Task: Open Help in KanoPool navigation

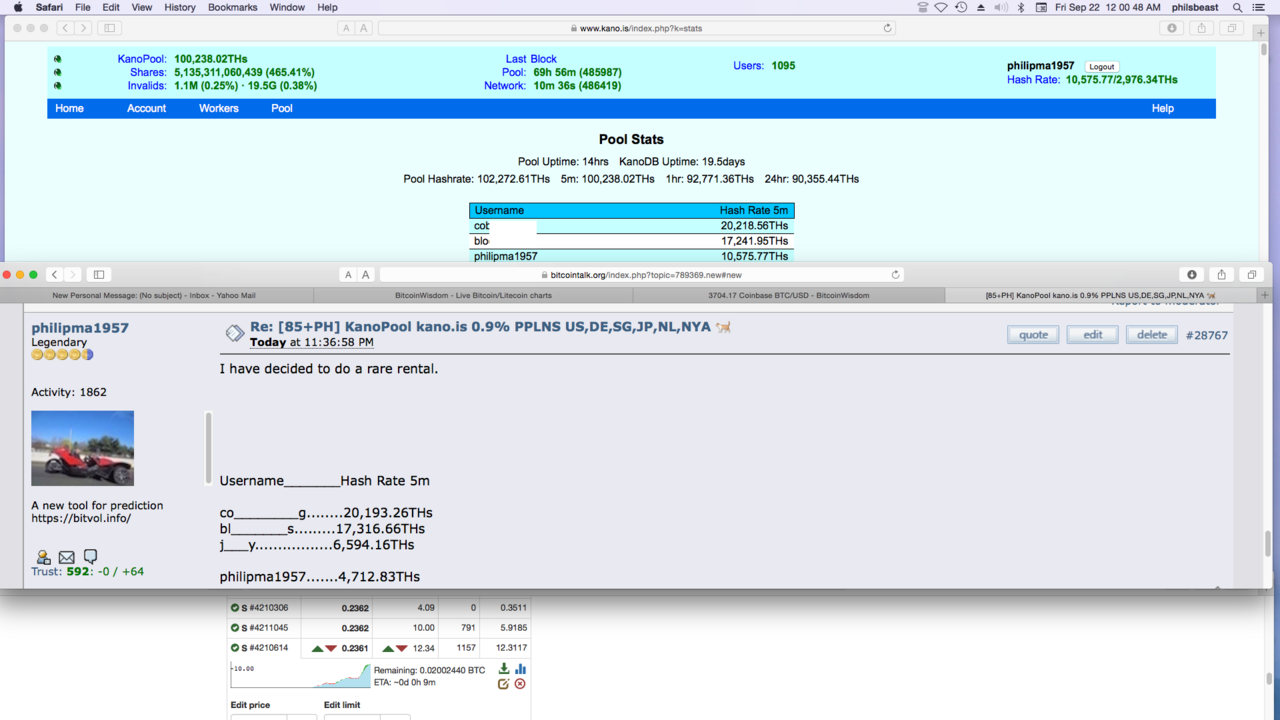Action: [1162, 108]
